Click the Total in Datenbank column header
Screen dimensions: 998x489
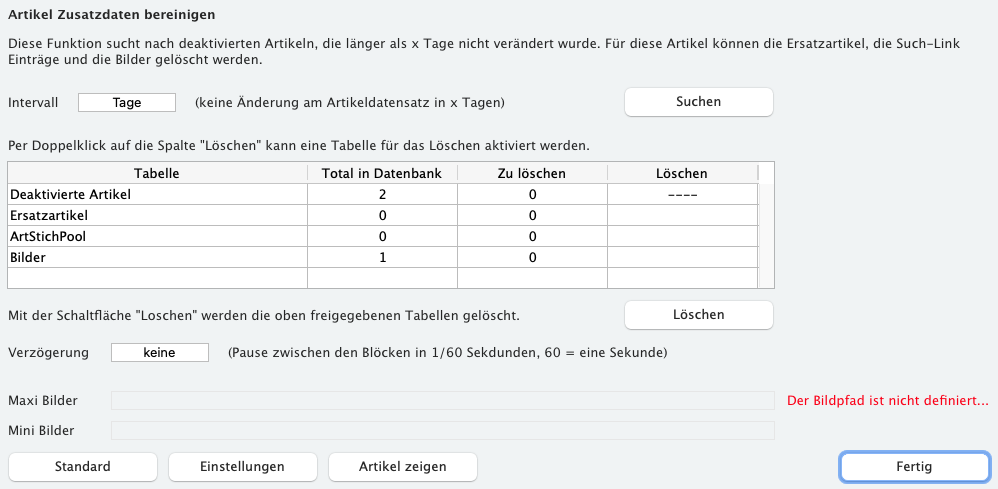tap(382, 173)
